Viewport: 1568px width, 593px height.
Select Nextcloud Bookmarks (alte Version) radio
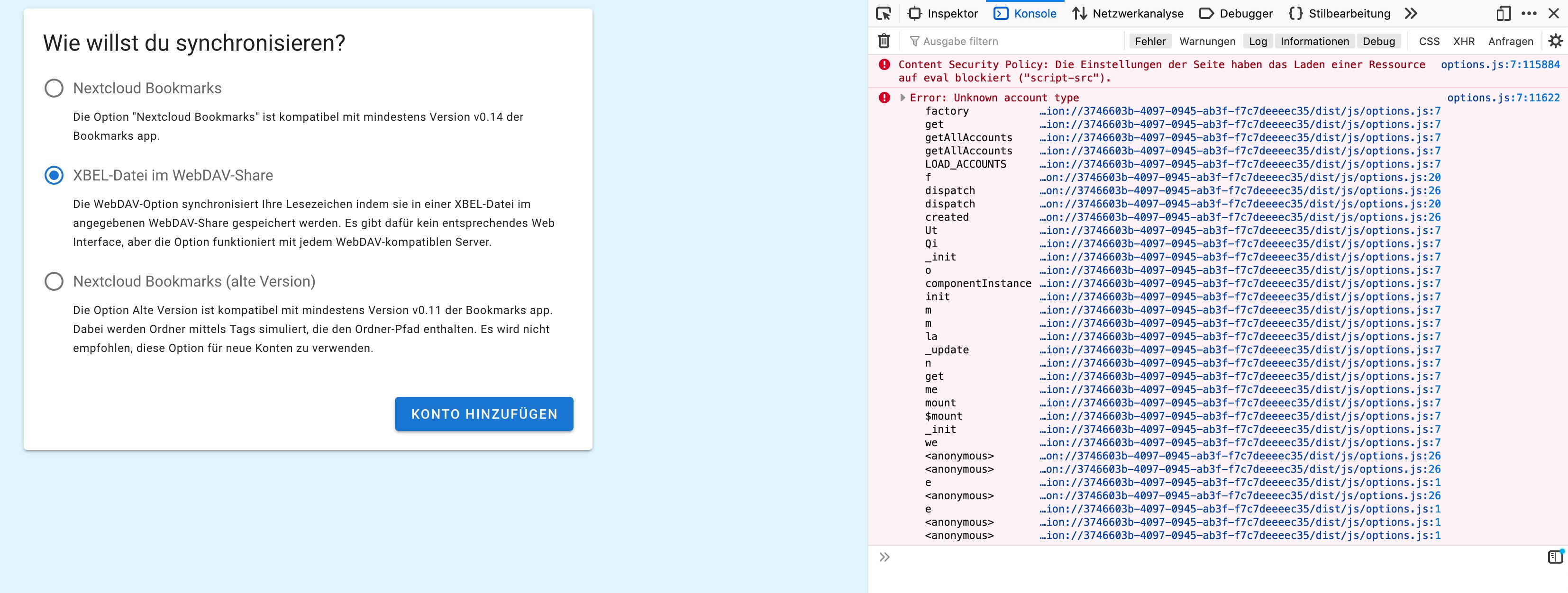(54, 281)
